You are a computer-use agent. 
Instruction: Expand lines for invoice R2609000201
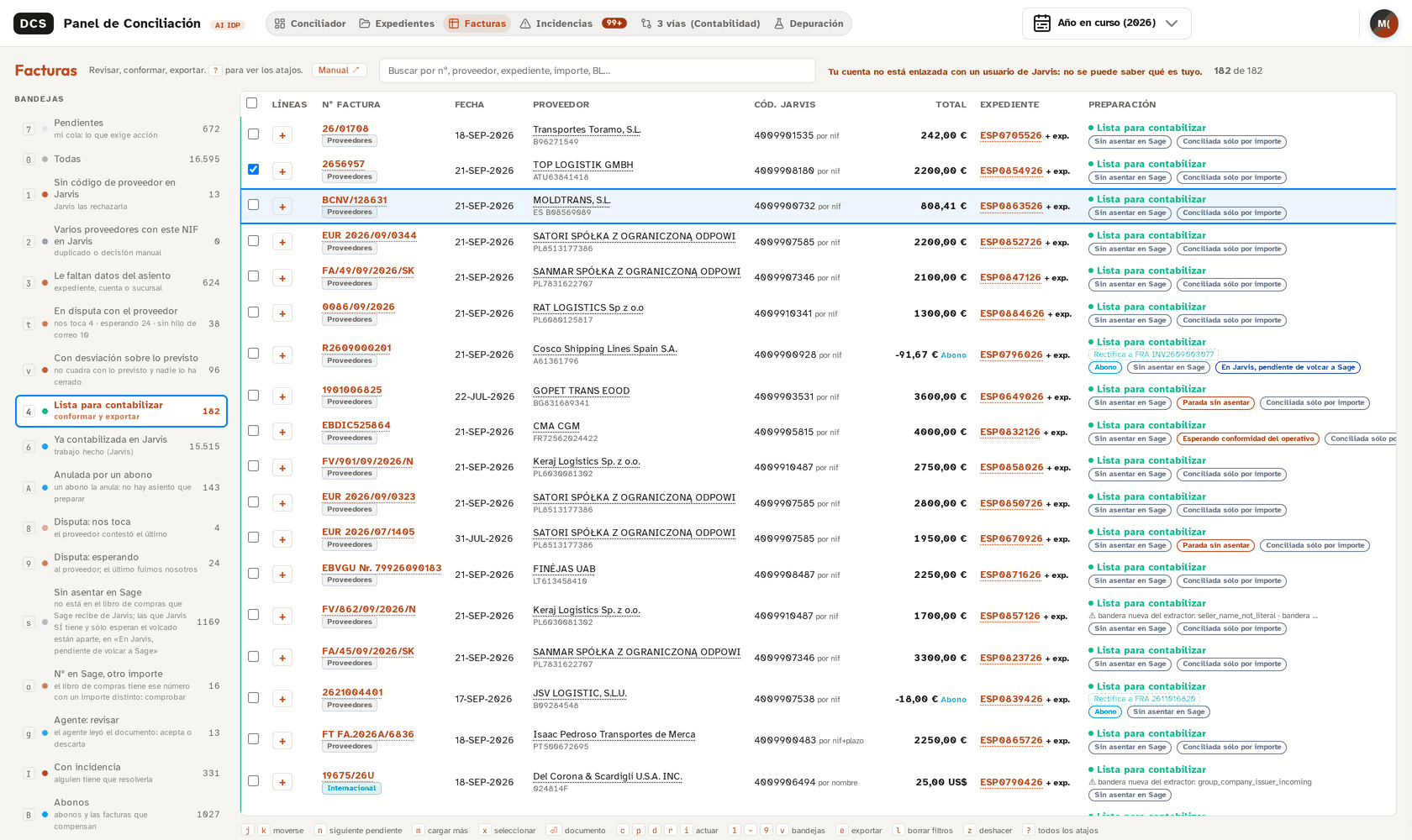[x=282, y=355]
